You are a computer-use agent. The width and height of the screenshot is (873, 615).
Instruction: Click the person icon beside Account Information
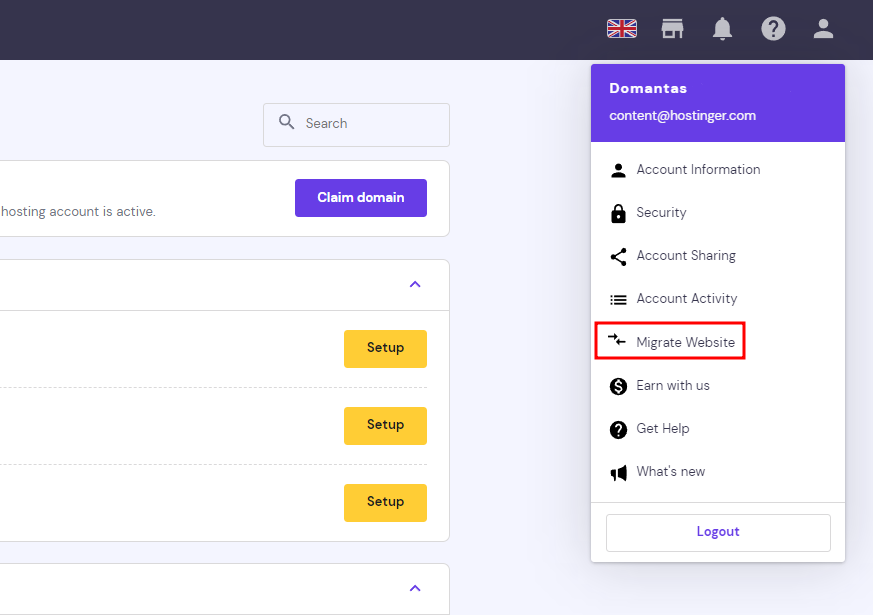(x=618, y=170)
